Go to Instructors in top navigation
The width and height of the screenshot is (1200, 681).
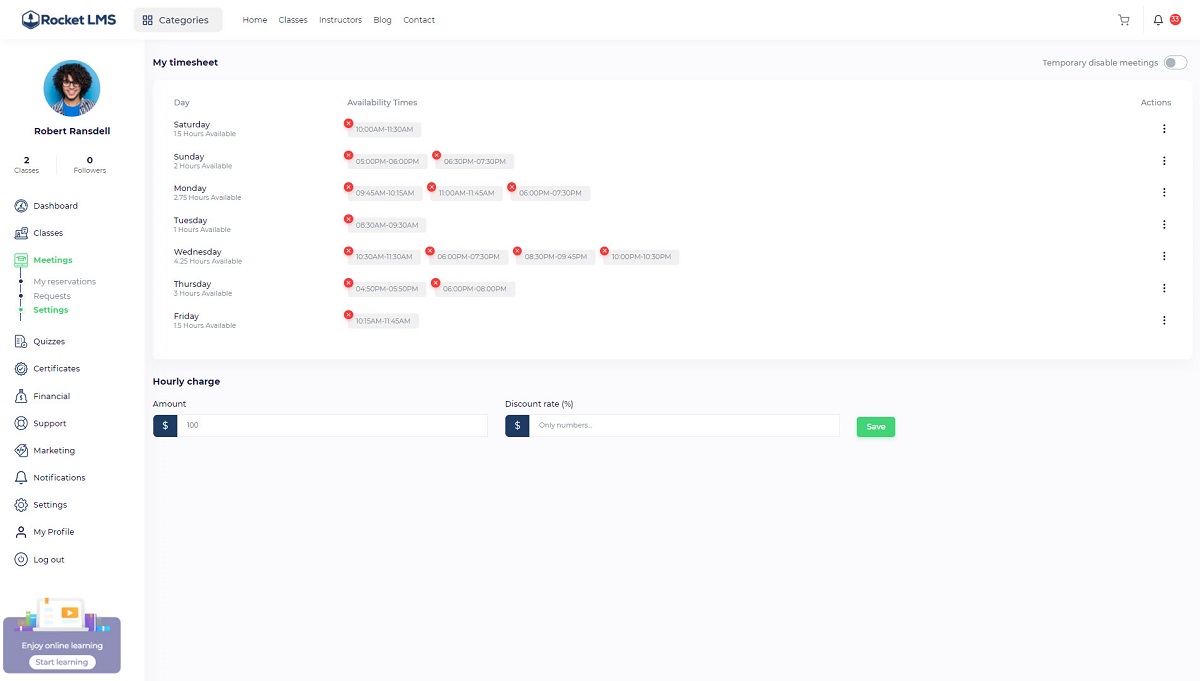click(x=340, y=20)
